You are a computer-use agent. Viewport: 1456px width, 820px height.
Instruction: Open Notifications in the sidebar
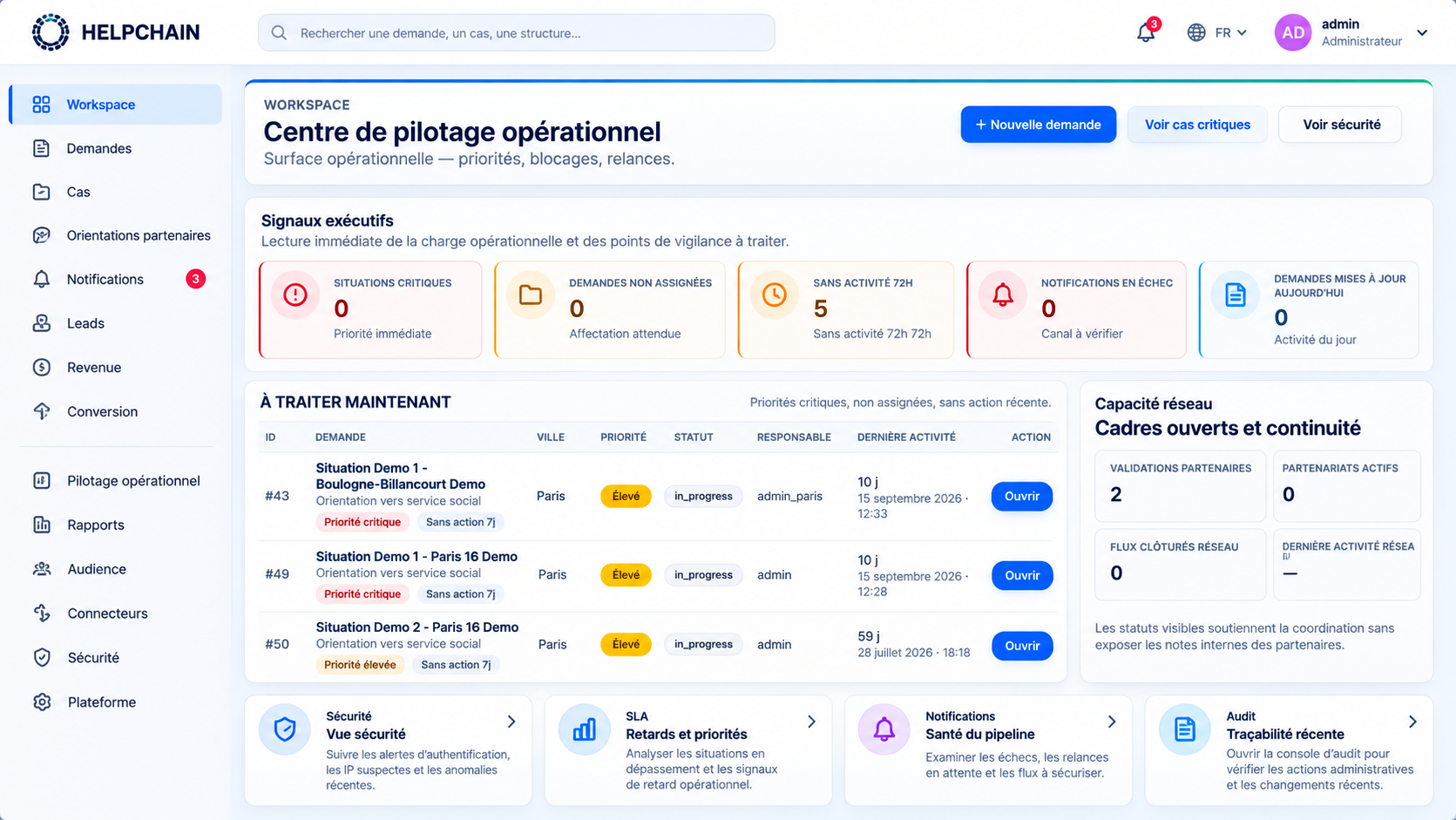pos(115,280)
